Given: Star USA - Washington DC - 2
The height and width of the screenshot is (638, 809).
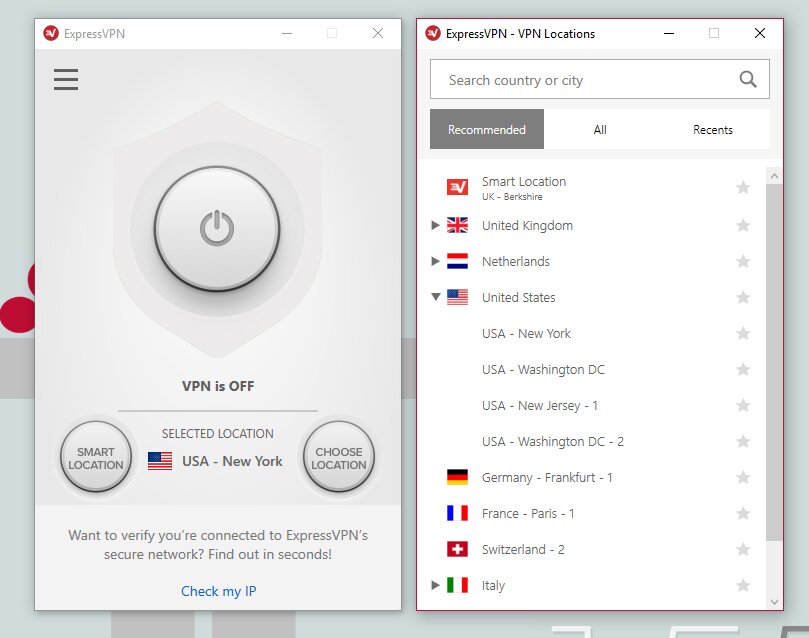Looking at the screenshot, I should click(743, 441).
